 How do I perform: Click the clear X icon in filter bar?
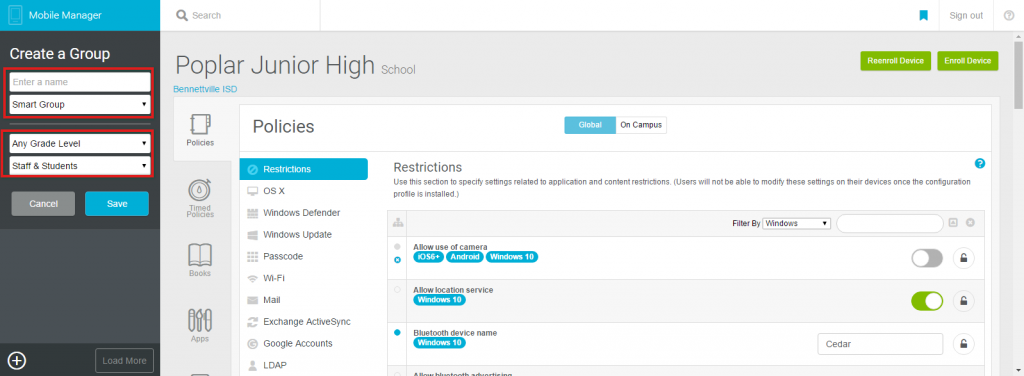click(970, 223)
